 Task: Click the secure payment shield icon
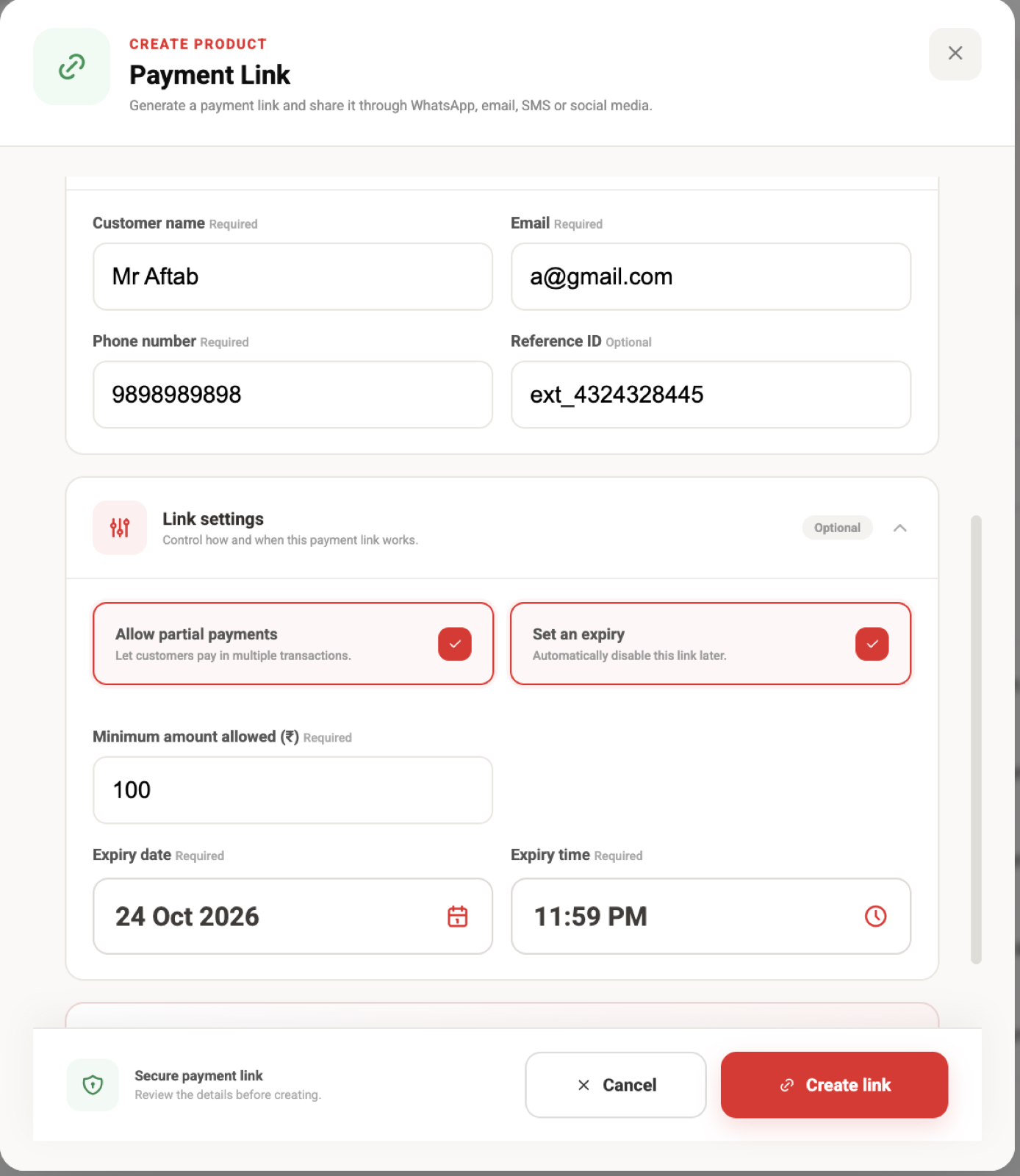pos(93,1085)
